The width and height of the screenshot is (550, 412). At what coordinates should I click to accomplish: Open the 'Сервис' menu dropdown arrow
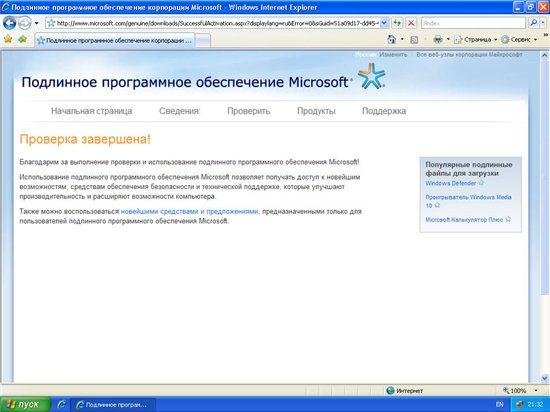point(535,40)
